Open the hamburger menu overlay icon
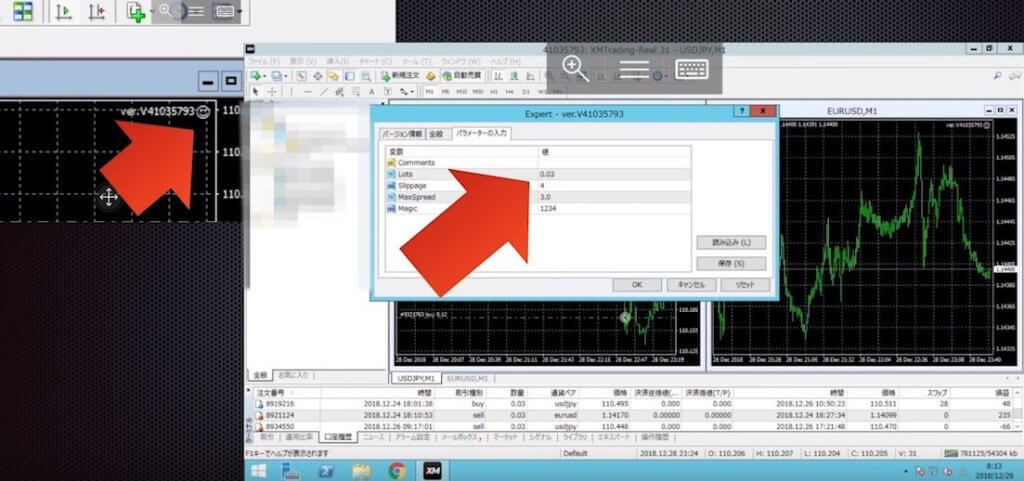 point(634,69)
